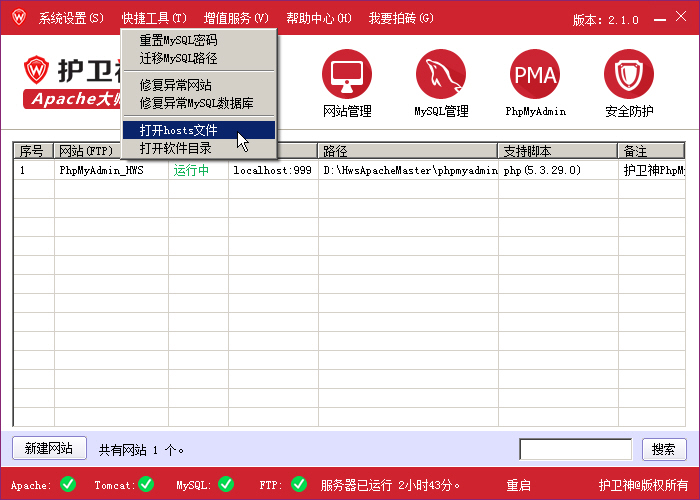Screen dimensions: 700x500
Task: Launch PhpMyAdmin via the PMA icon
Action: click(535, 74)
